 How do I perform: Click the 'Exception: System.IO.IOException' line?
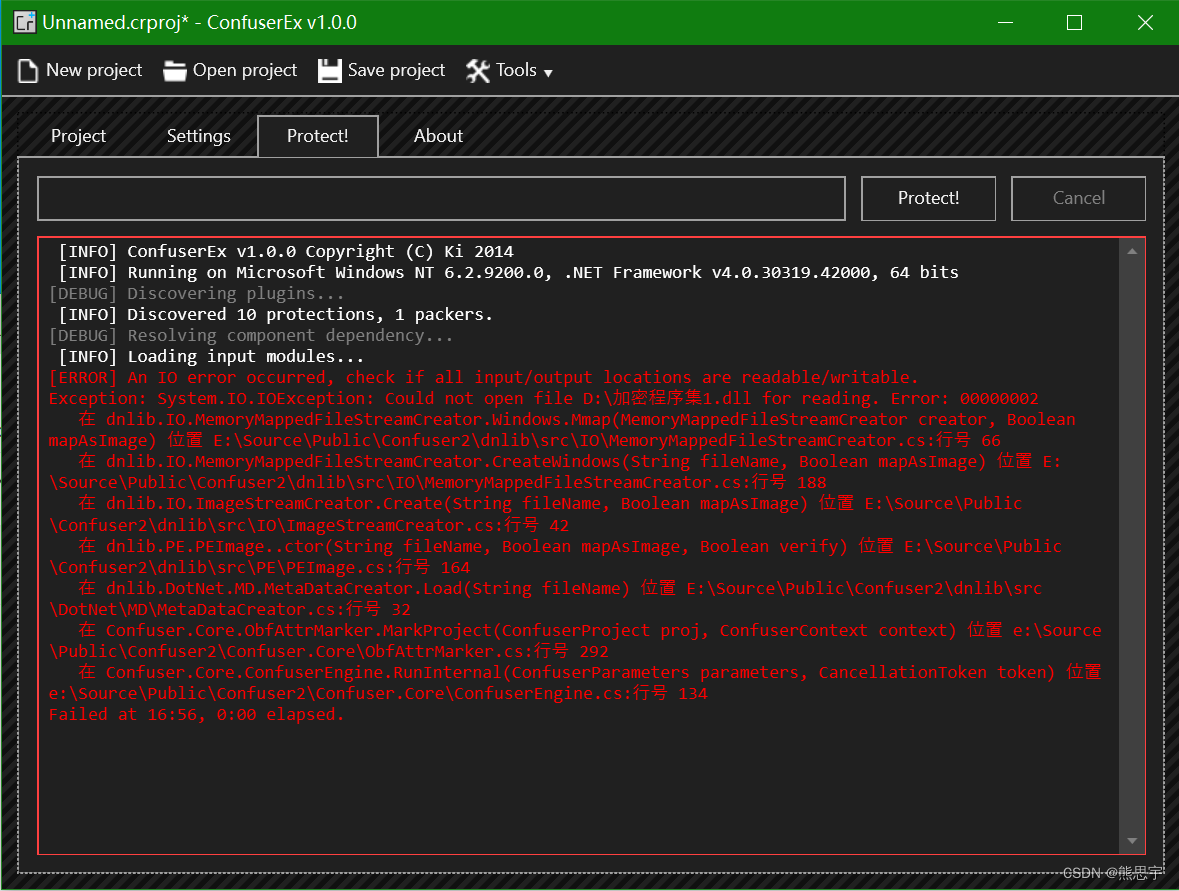pyautogui.click(x=544, y=399)
